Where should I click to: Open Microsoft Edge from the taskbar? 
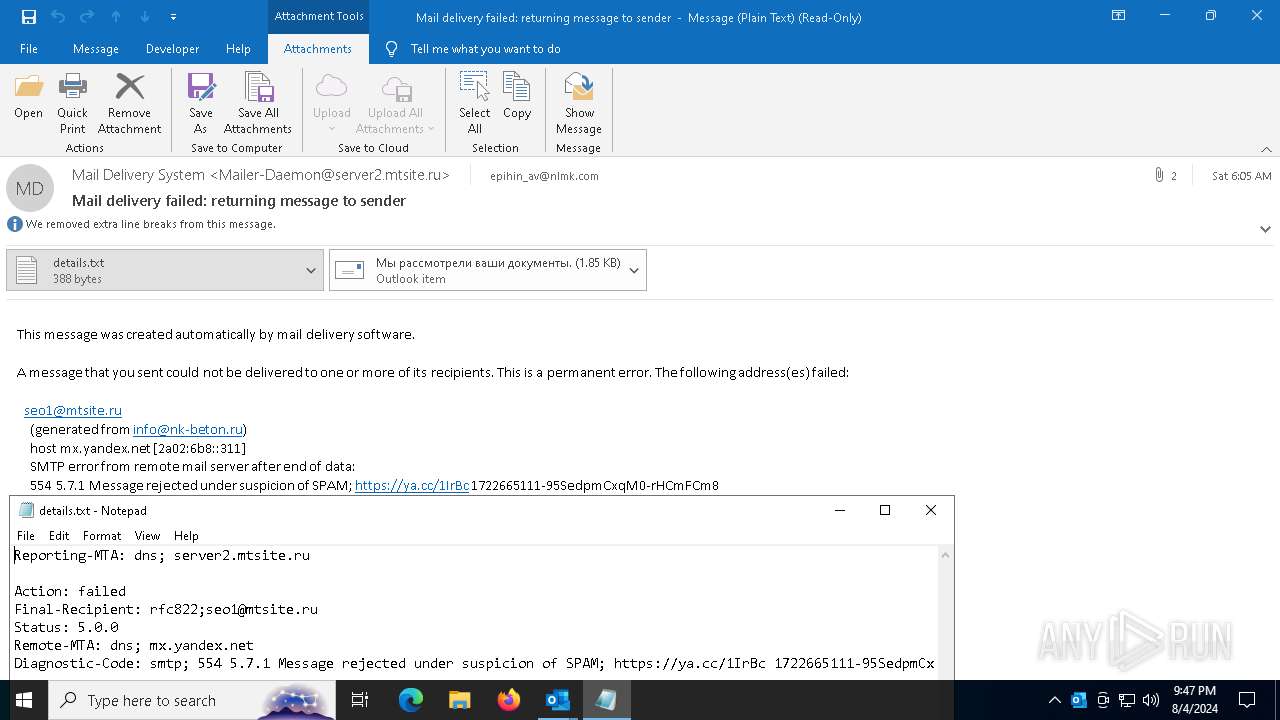tap(411, 700)
